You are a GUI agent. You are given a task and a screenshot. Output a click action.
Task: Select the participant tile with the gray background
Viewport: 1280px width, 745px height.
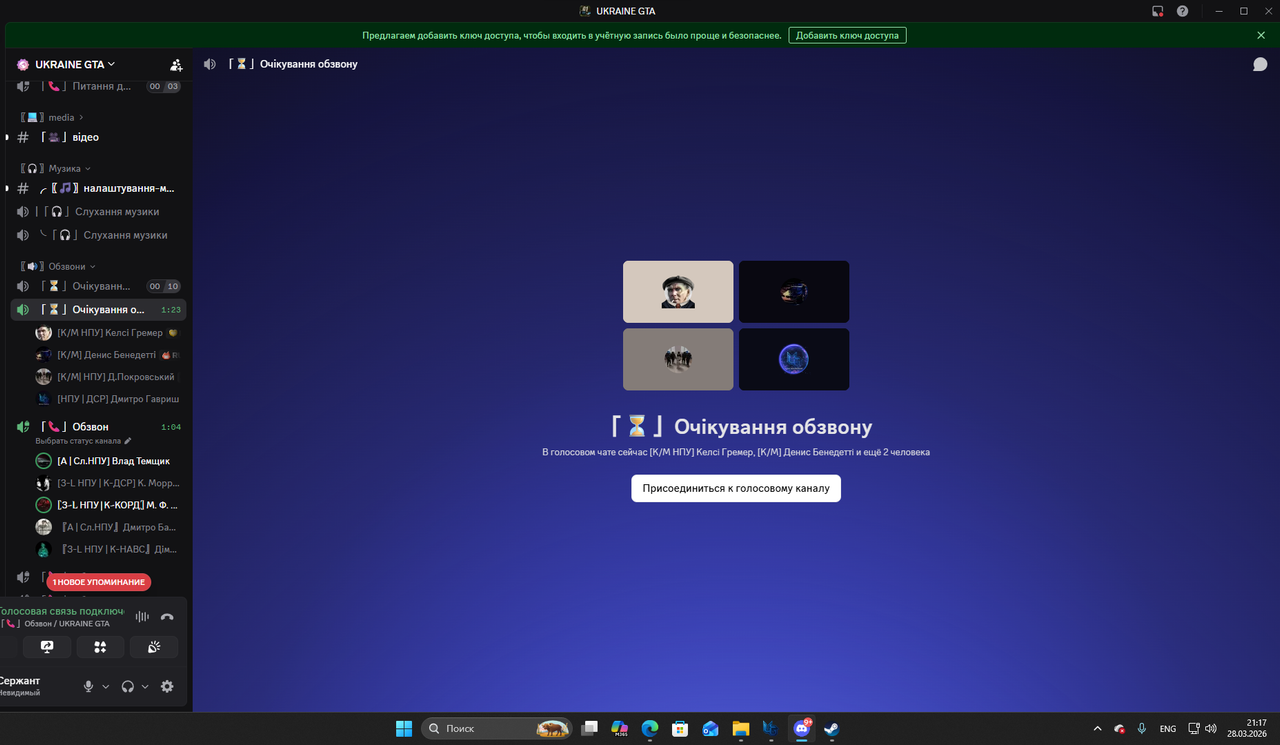(x=678, y=359)
